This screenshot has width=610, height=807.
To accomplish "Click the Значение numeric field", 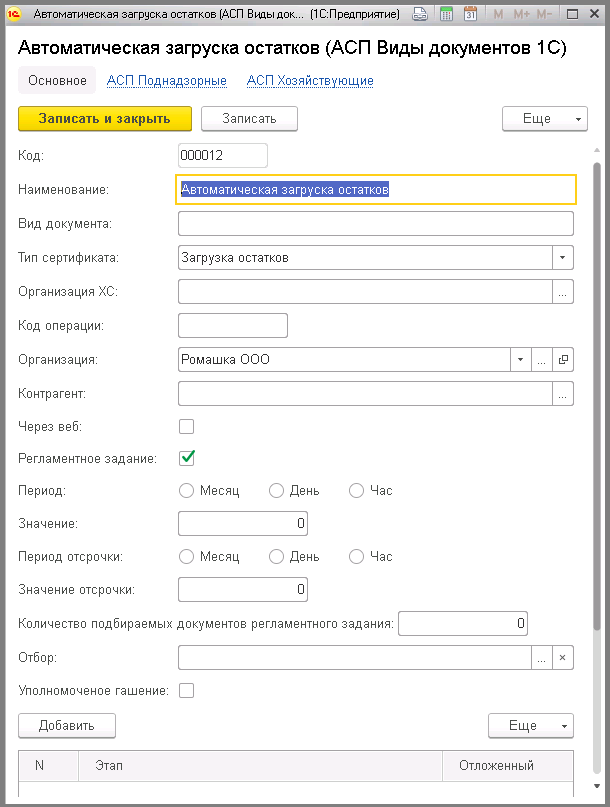I will [x=243, y=524].
